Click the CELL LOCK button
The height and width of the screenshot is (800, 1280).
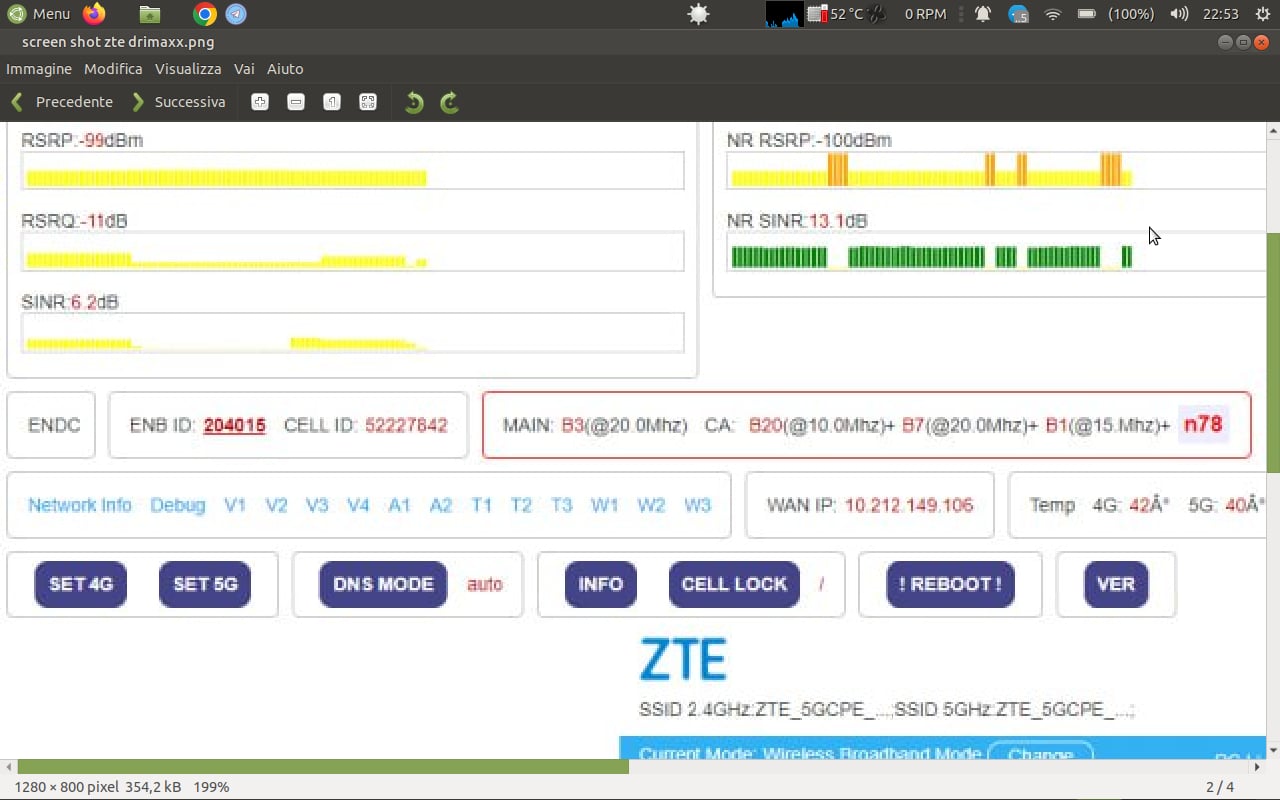tap(734, 584)
